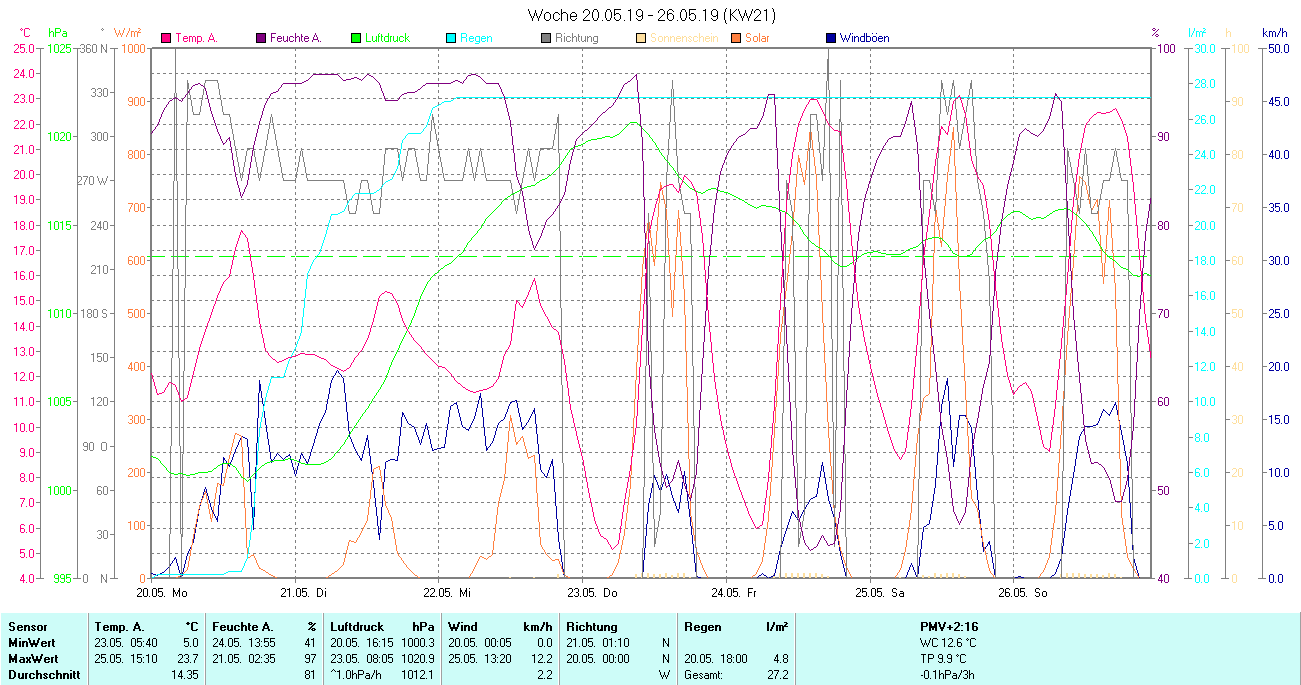Screen dimensions: 1301x685
Task: Click the '^1.0hPa/h' pressure rate entry
Action: tap(357, 675)
